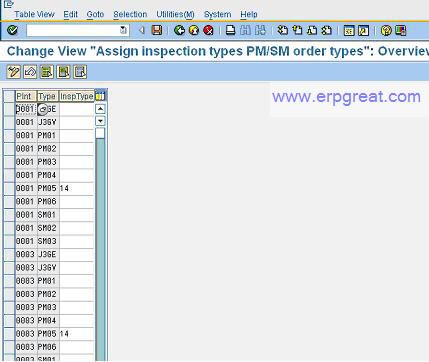The height and width of the screenshot is (362, 429).
Task: Click Type cell 'PM04' in plant 0001 row
Action: pos(48,175)
